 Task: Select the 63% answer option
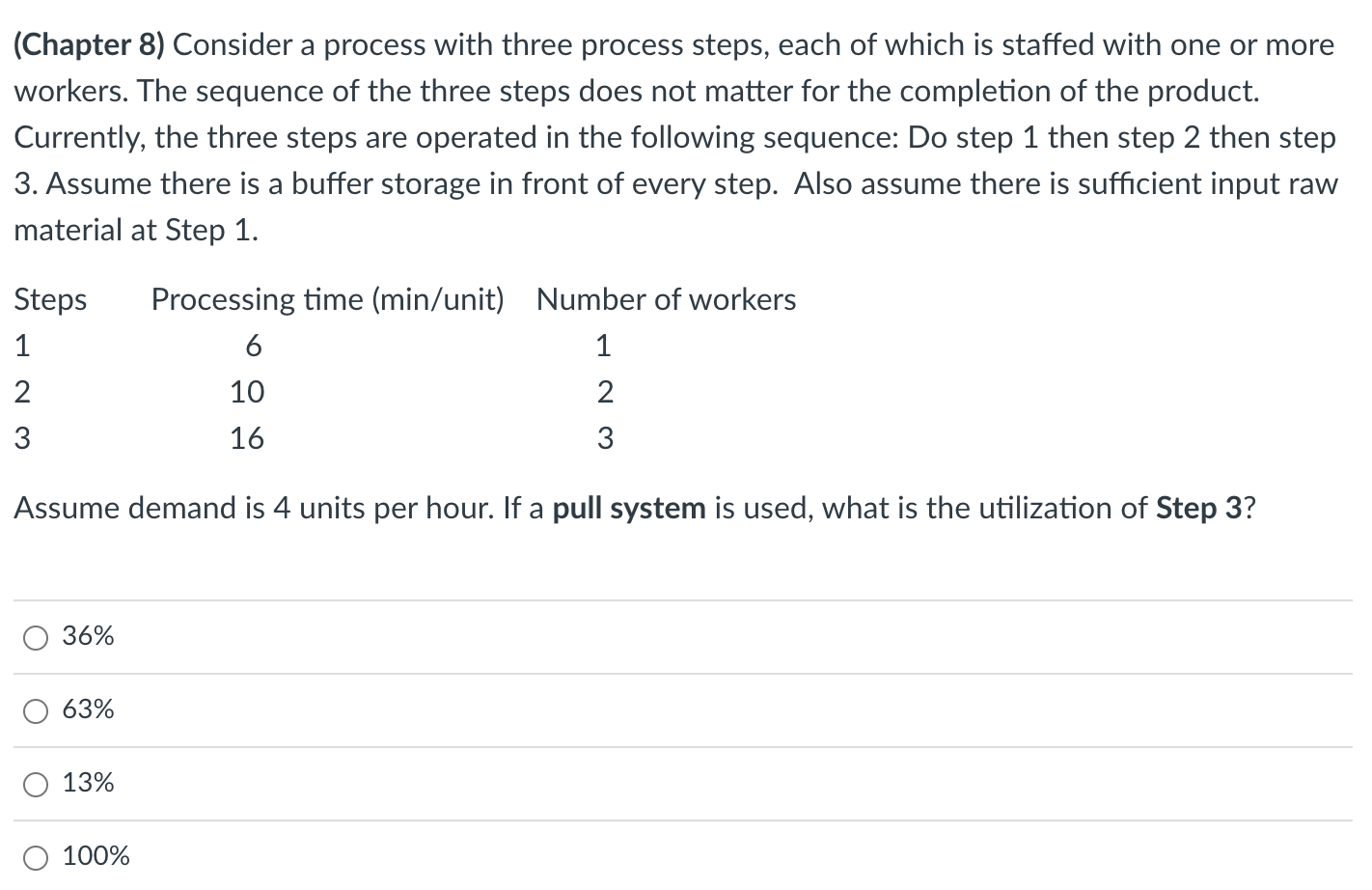35,711
